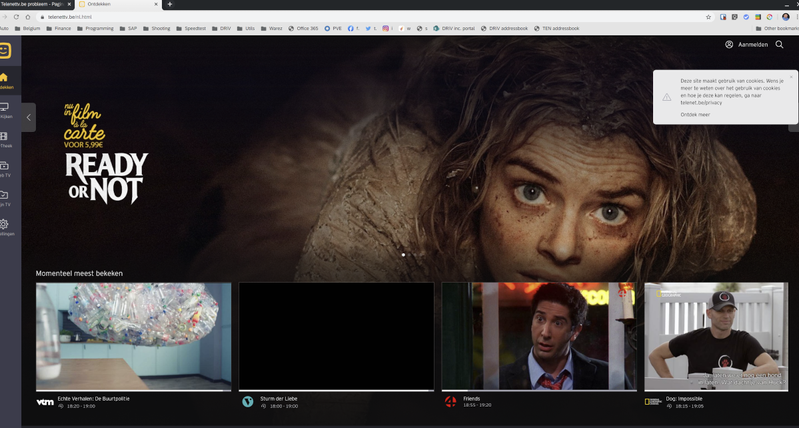
Task: Click the Aanmelden sign-in button
Action: [746, 45]
